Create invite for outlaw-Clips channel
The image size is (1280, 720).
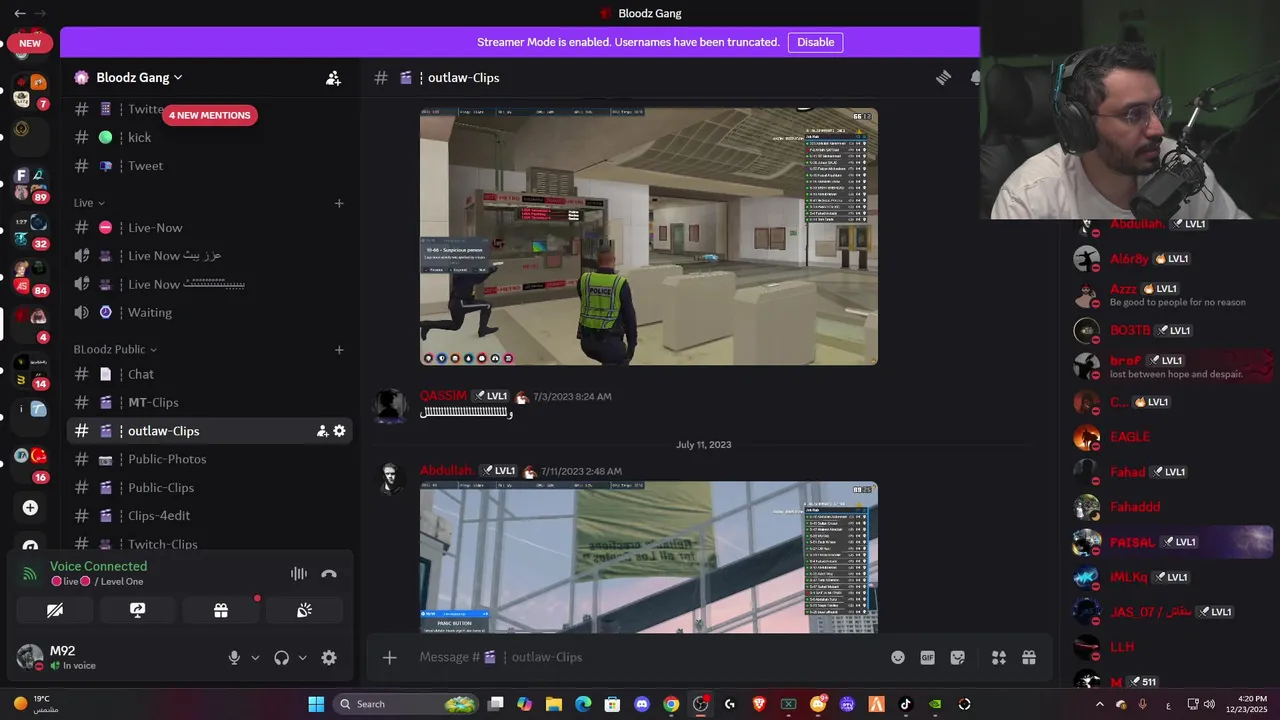[x=322, y=431]
